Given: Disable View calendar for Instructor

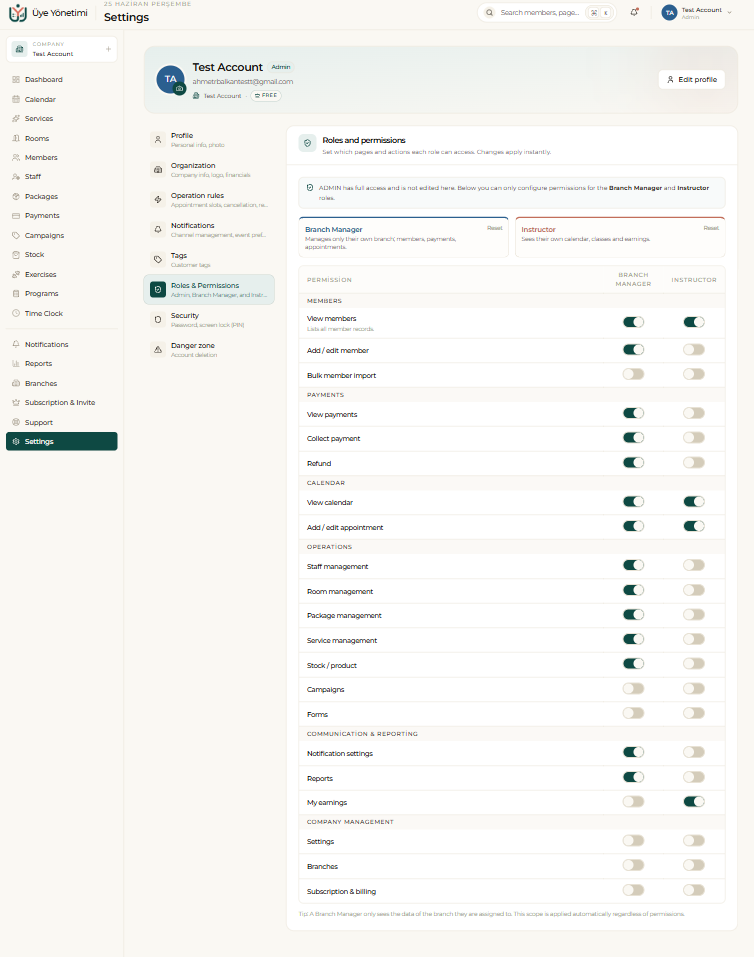Looking at the screenshot, I should [x=694, y=502].
